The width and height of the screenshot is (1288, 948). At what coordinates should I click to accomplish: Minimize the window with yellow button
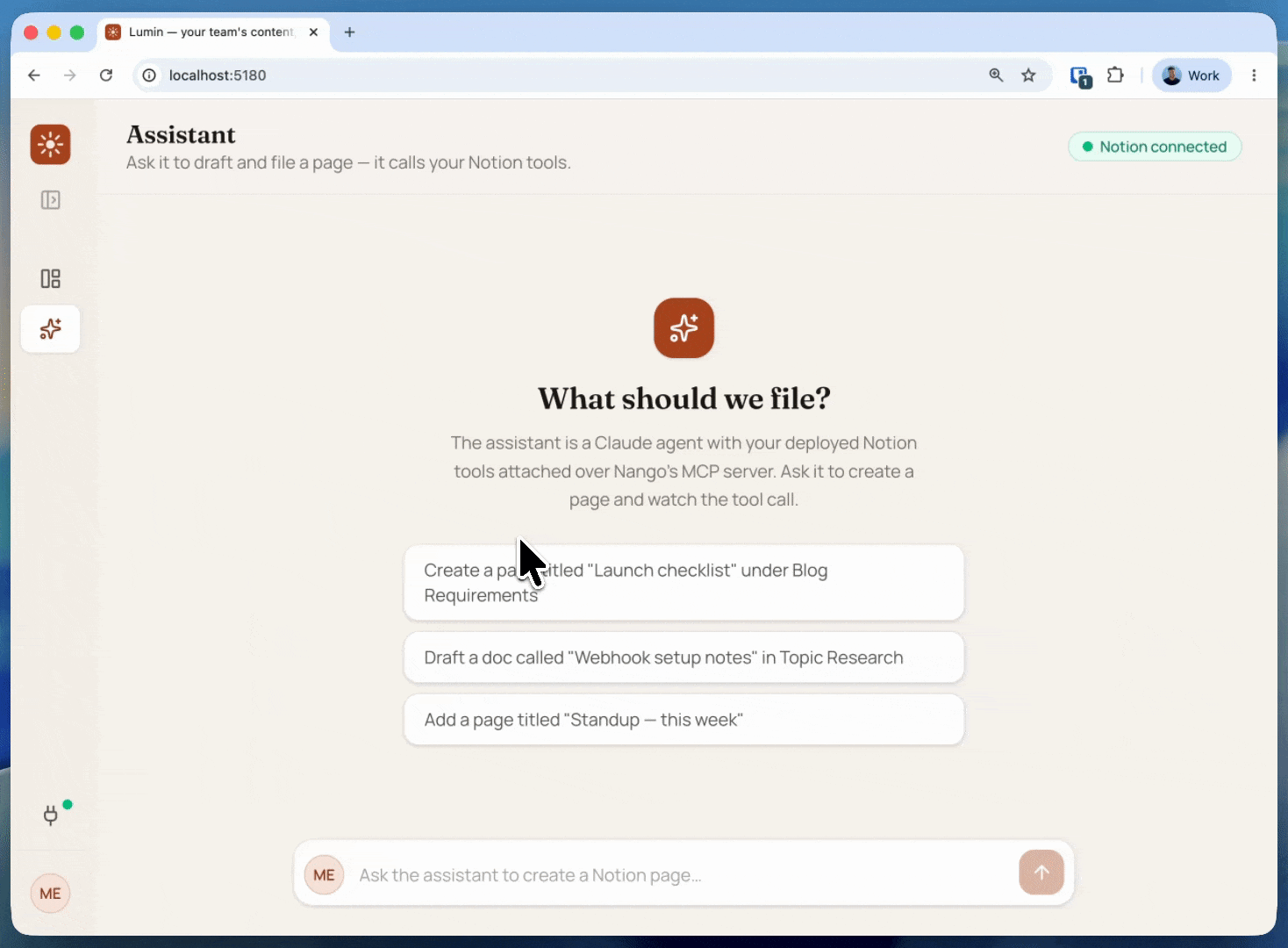tap(54, 32)
